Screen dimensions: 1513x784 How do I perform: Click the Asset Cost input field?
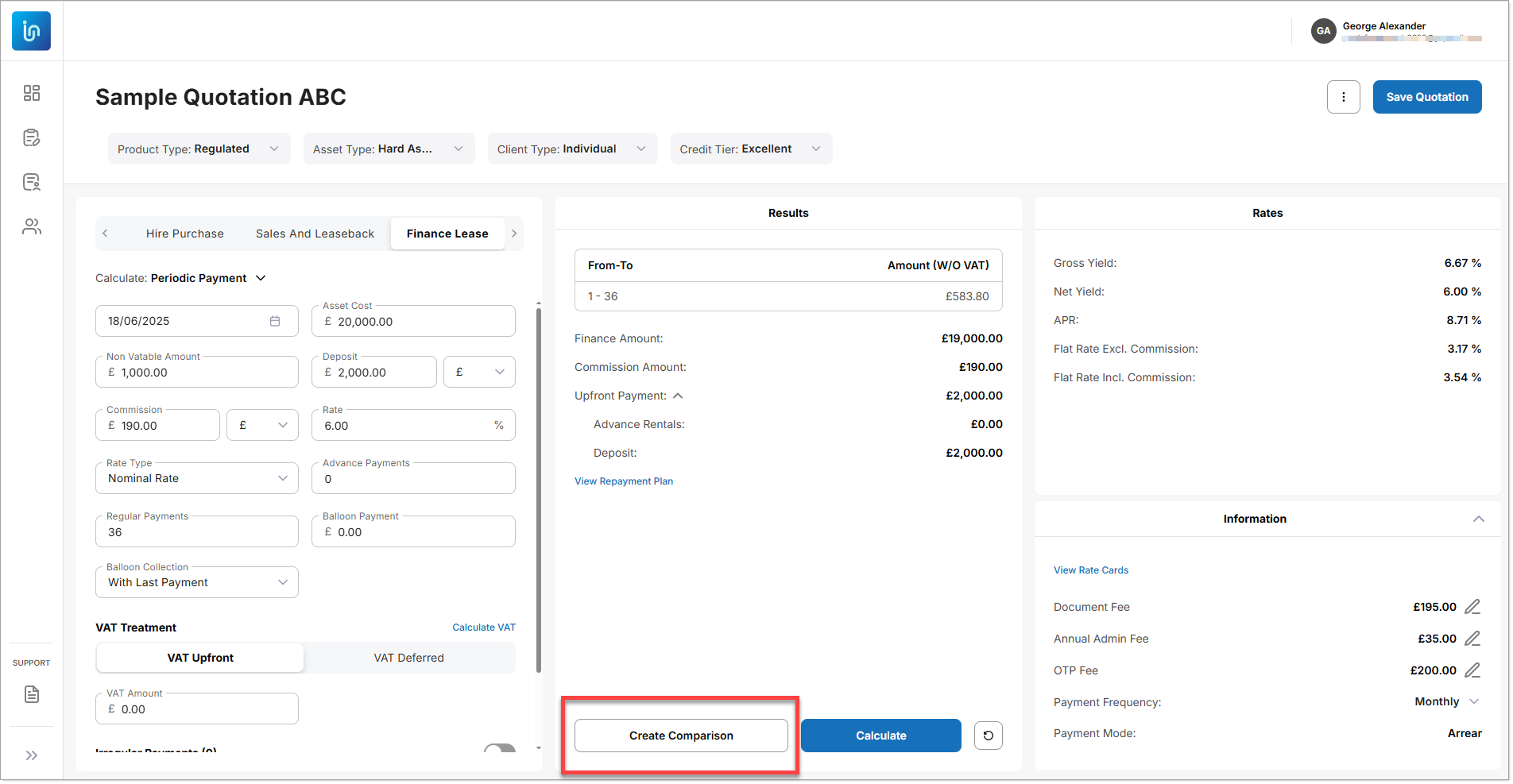413,321
